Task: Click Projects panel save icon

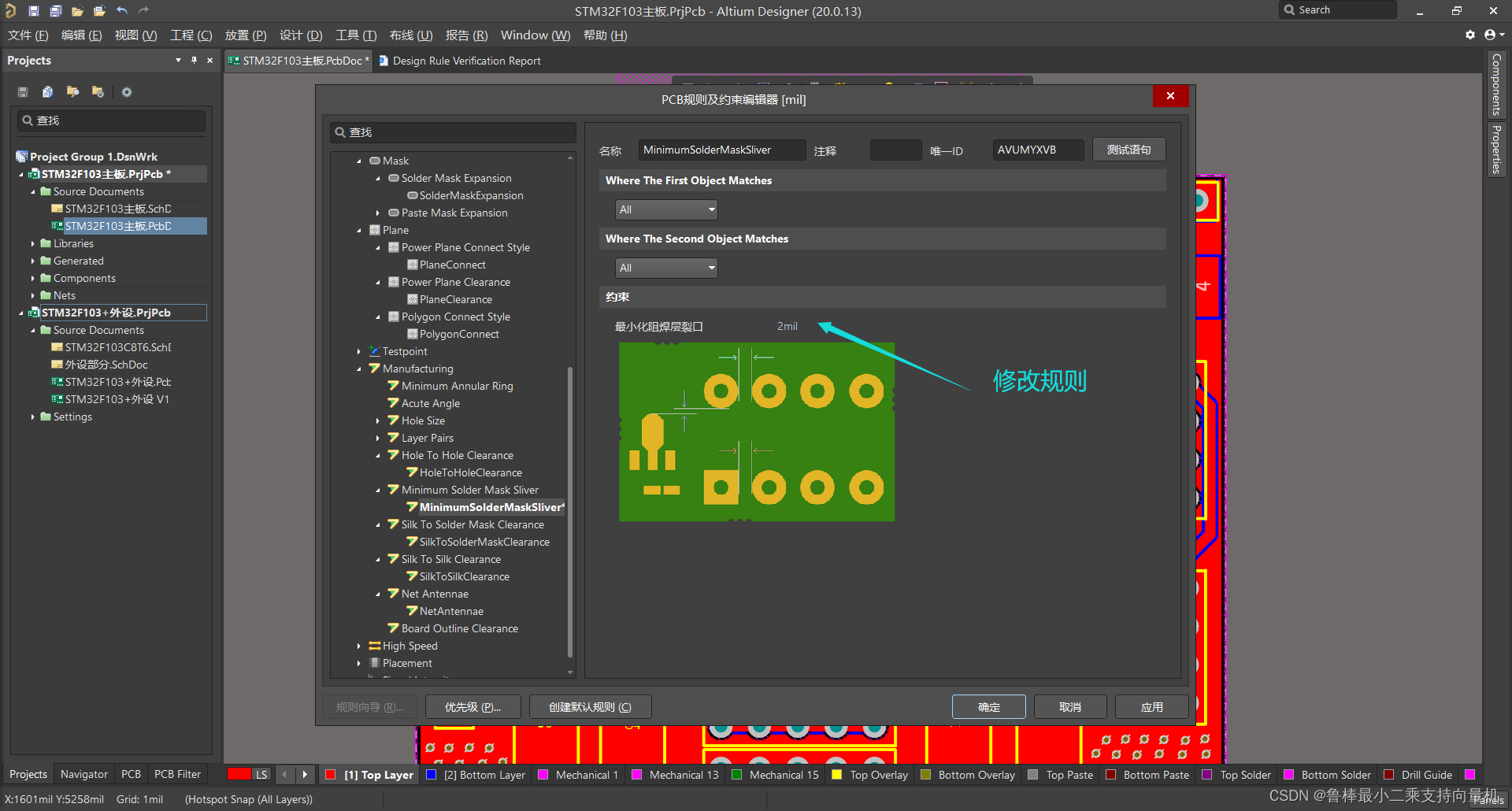Action: [x=23, y=92]
